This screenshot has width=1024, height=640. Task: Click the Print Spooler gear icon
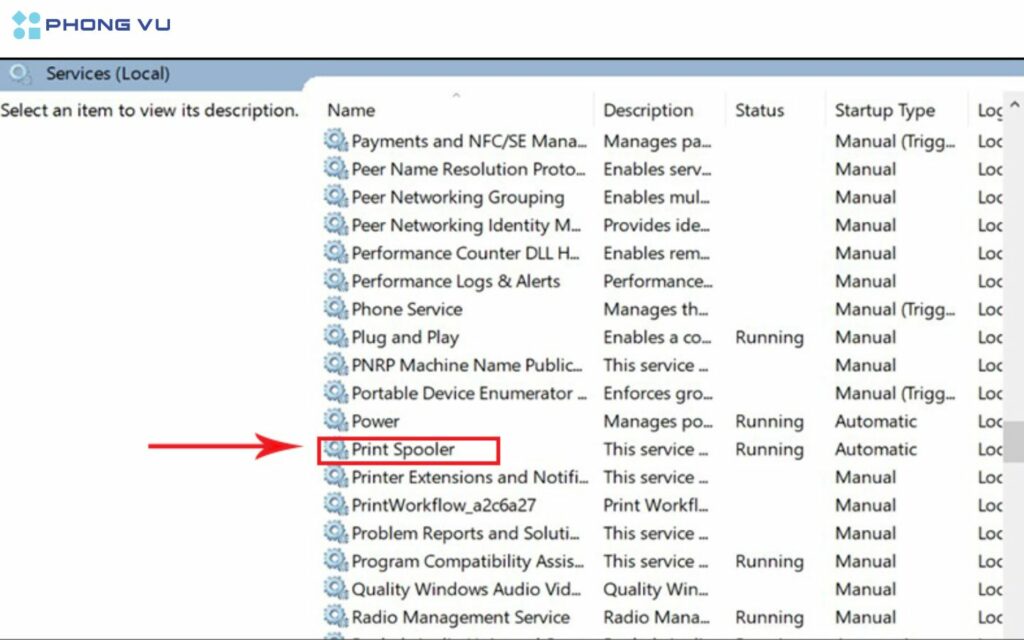click(335, 450)
